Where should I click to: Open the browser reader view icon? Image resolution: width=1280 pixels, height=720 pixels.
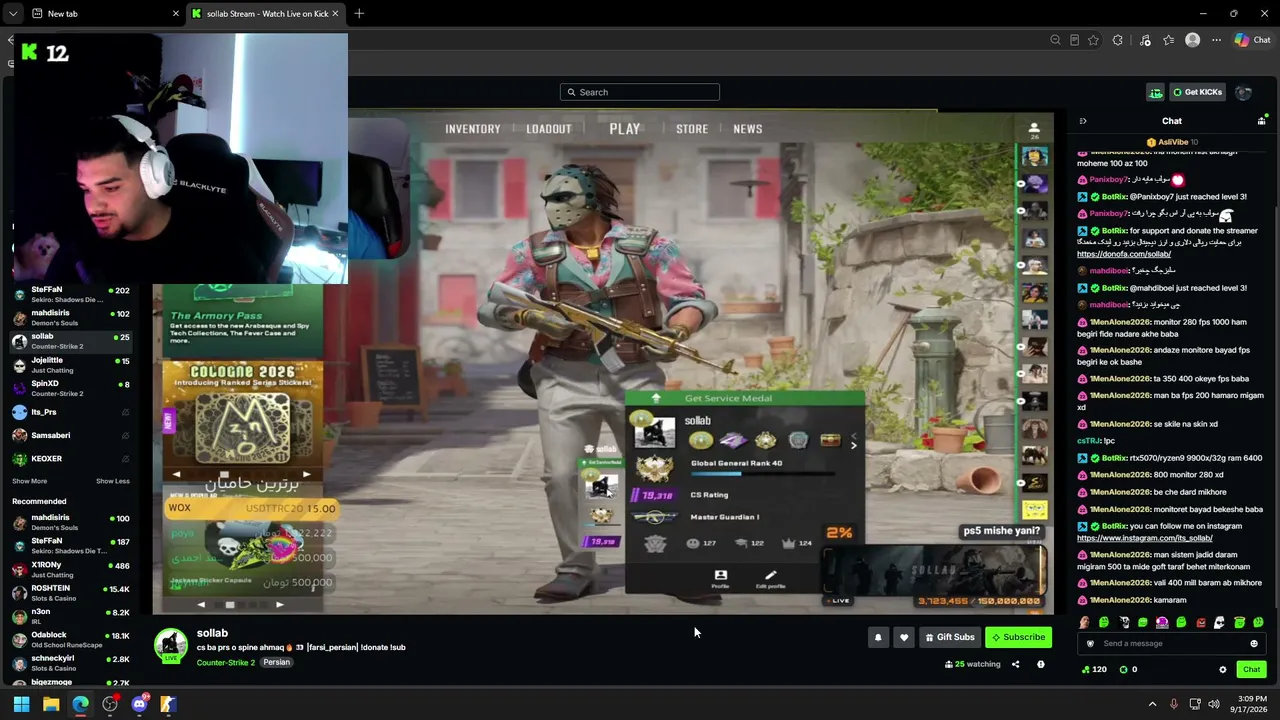(x=1074, y=40)
